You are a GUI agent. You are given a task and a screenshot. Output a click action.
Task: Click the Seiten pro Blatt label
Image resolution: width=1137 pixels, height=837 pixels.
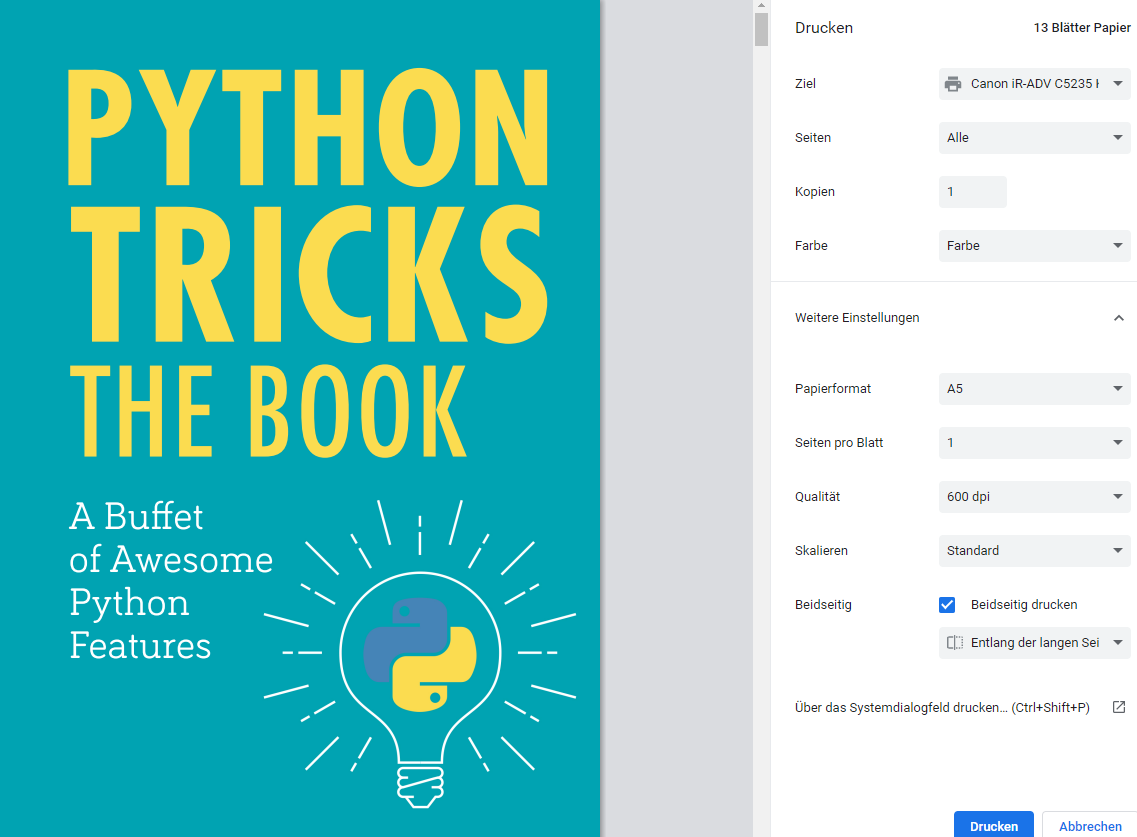[x=838, y=442]
